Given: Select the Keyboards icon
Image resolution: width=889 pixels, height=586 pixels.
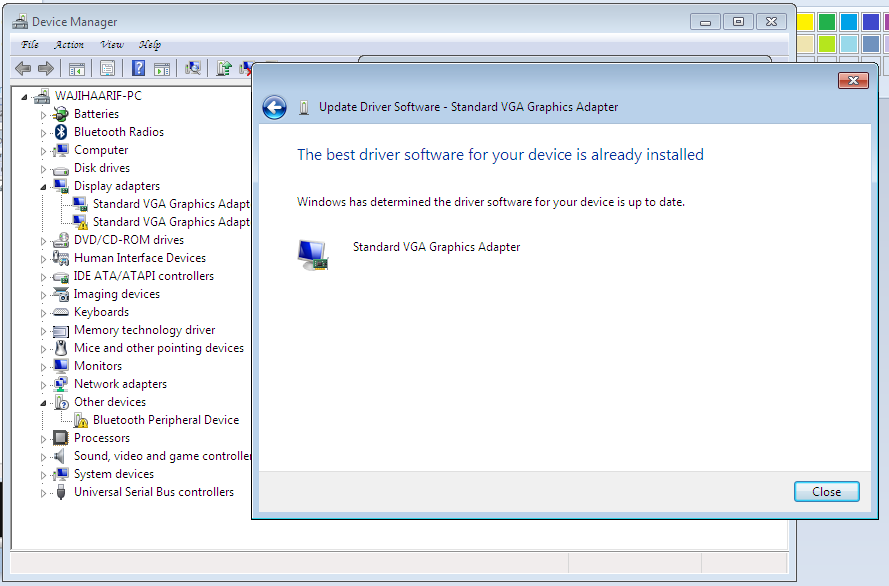Looking at the screenshot, I should pos(61,312).
